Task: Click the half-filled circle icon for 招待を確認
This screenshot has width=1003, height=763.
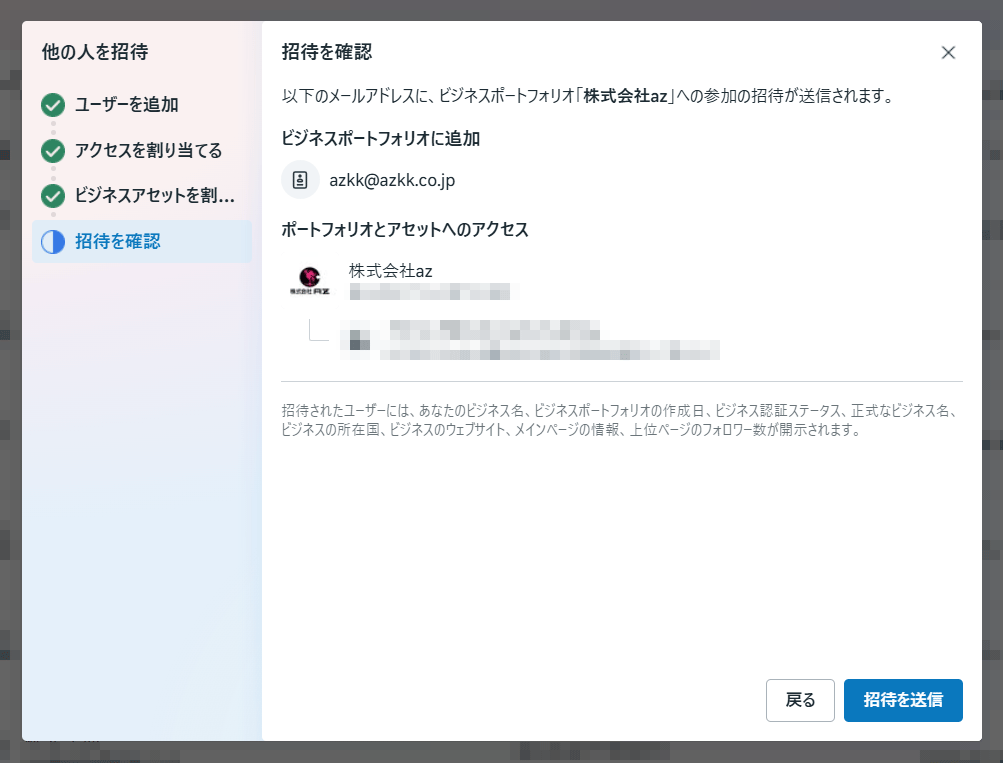Action: coord(53,241)
